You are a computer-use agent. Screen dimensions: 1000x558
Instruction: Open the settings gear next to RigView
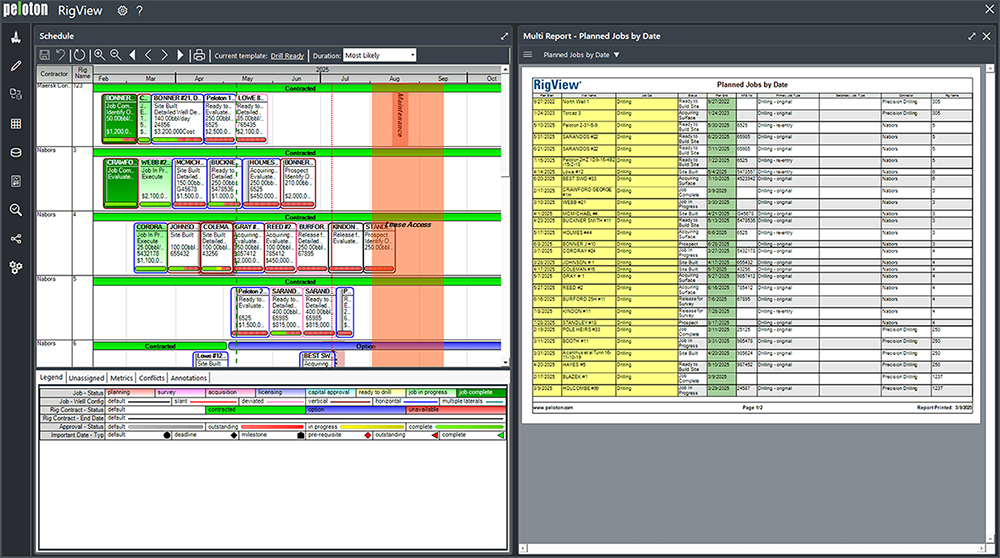(122, 11)
